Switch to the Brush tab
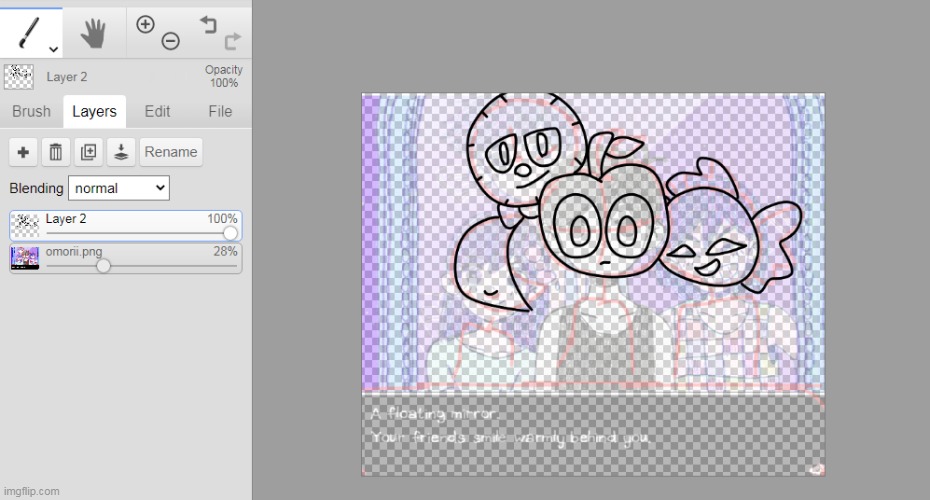The height and width of the screenshot is (500, 930). pos(31,112)
